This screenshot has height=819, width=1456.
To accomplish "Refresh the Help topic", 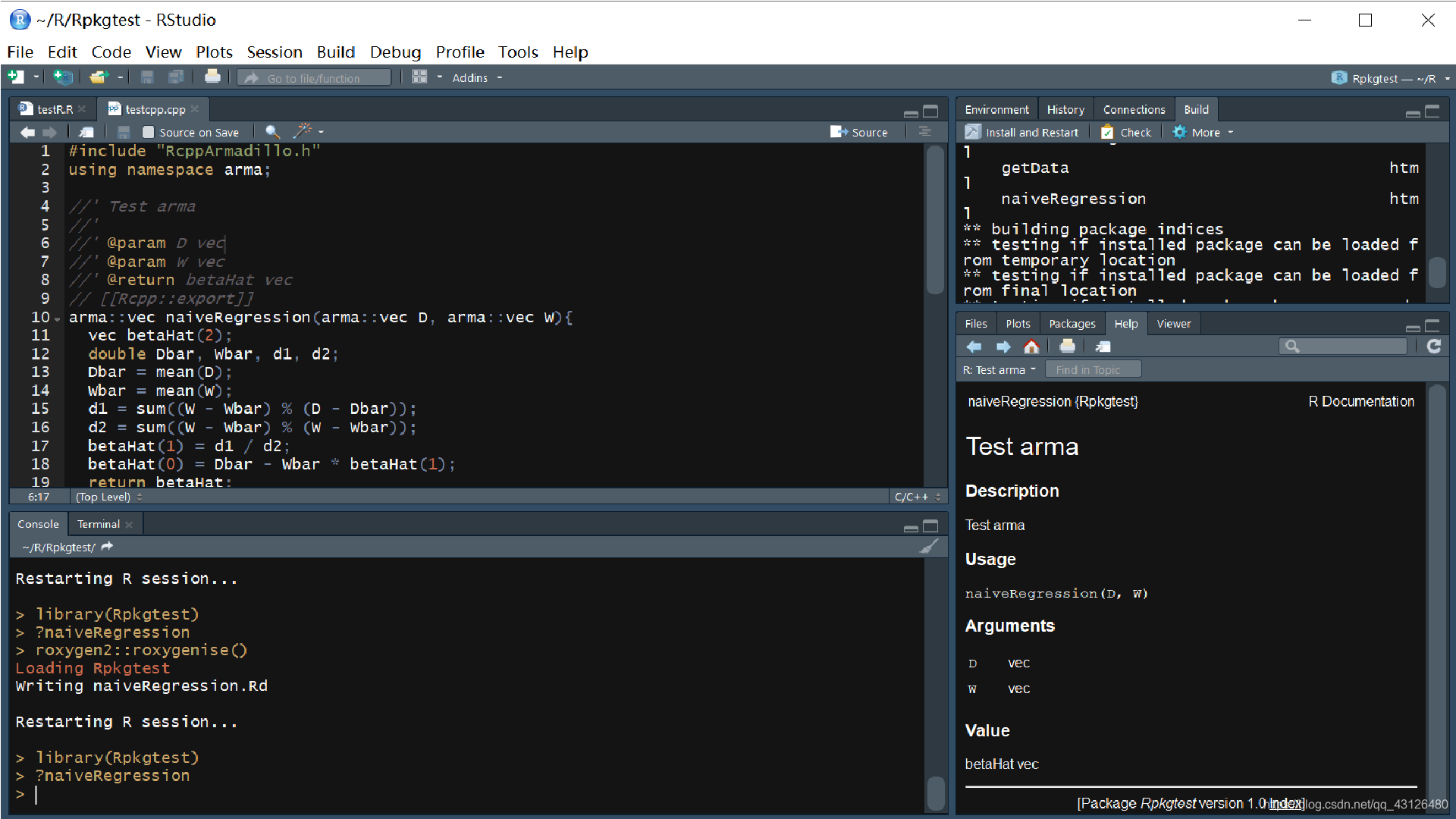I will pyautogui.click(x=1434, y=347).
